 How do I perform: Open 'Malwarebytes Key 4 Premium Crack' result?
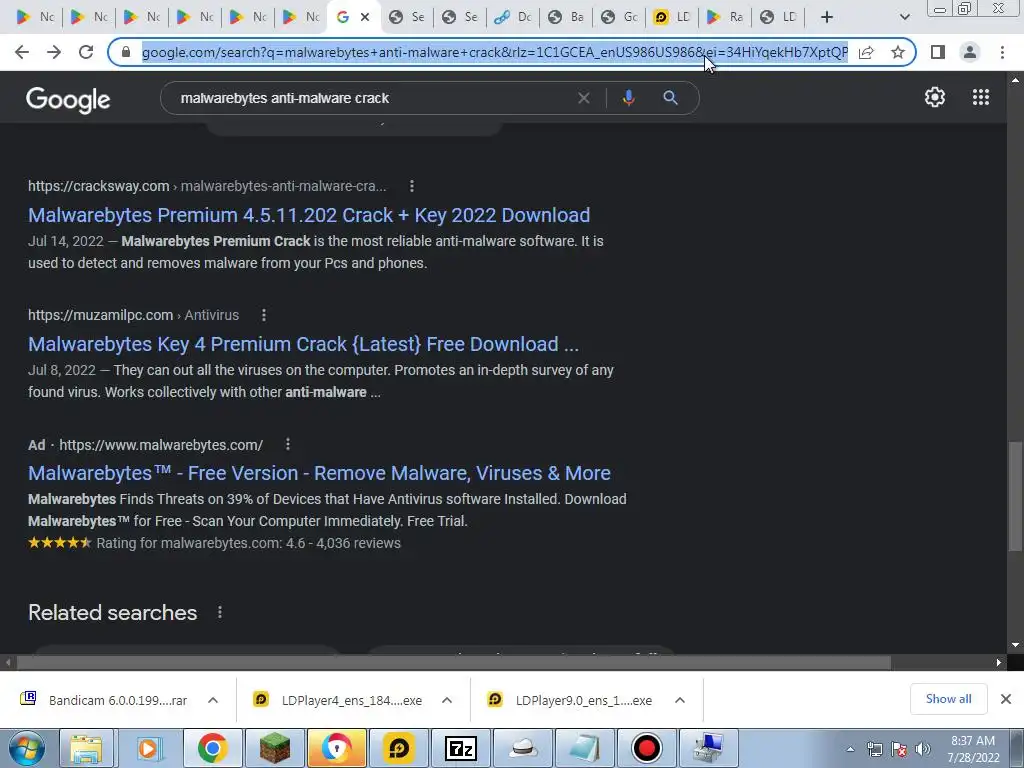[303, 344]
